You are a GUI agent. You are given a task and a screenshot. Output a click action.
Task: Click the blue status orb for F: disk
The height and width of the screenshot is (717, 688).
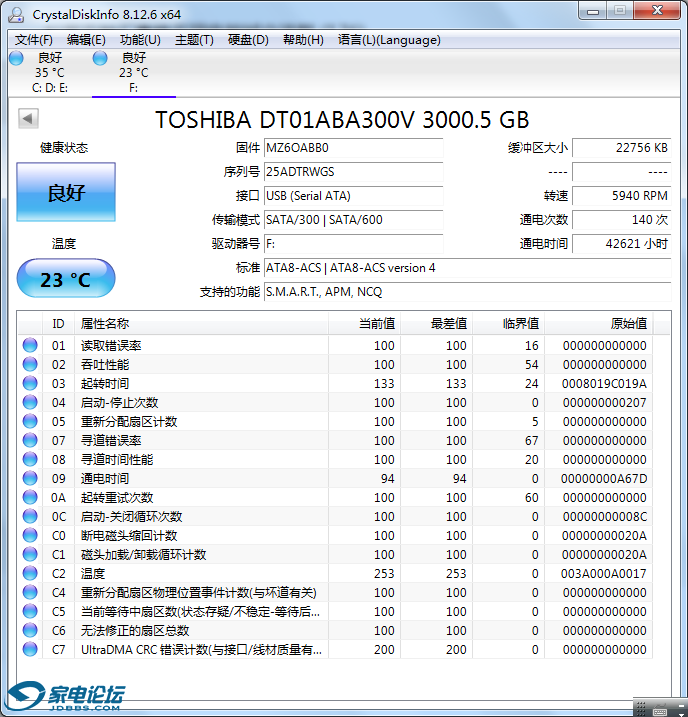(100, 58)
